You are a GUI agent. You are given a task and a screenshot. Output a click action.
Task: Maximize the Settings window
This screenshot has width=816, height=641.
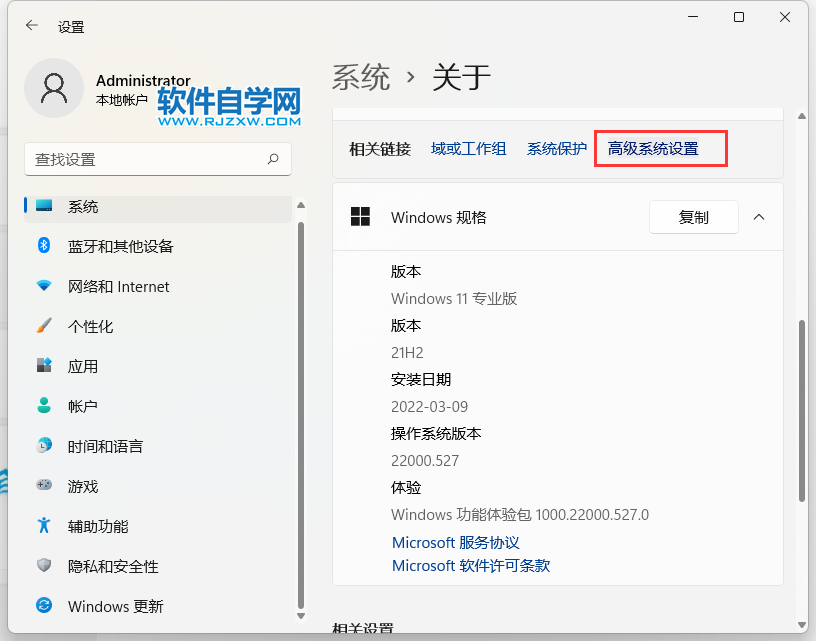tap(739, 17)
